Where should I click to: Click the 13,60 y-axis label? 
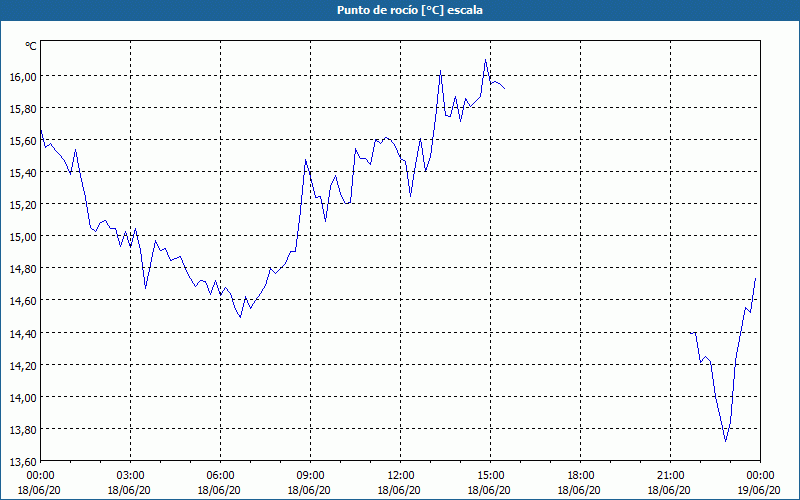23,462
